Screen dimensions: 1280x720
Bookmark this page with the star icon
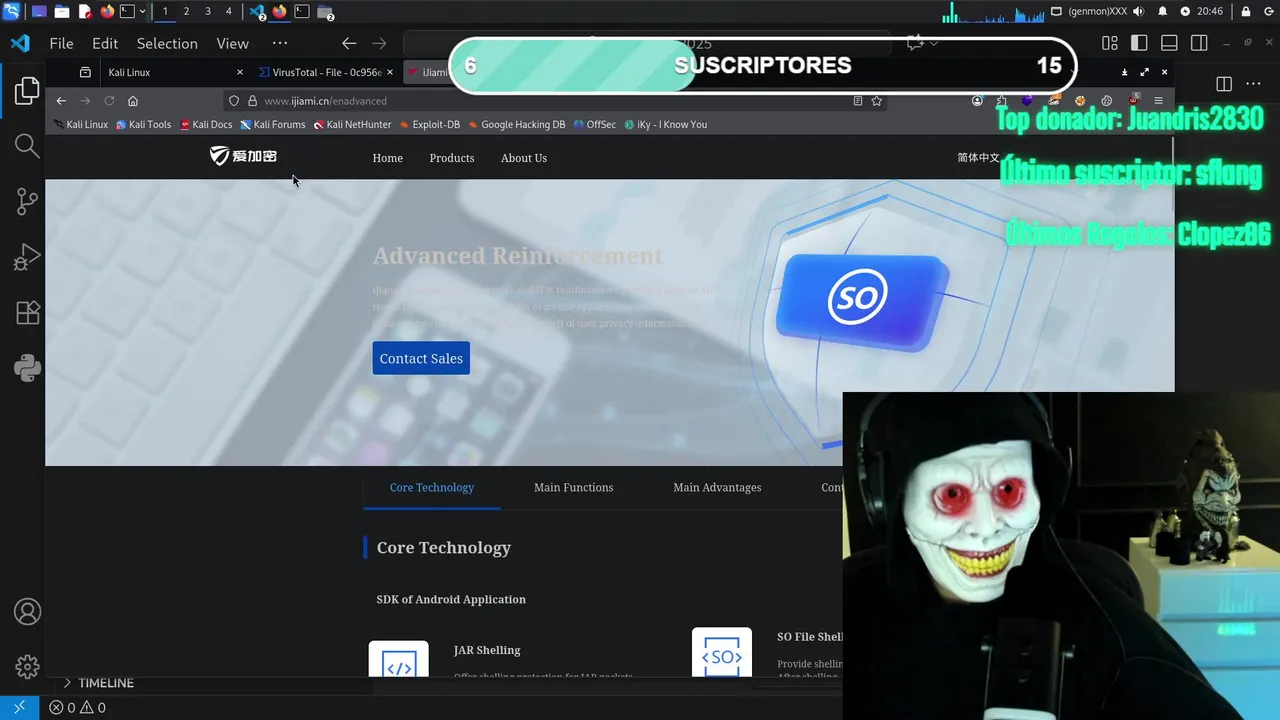(x=877, y=101)
